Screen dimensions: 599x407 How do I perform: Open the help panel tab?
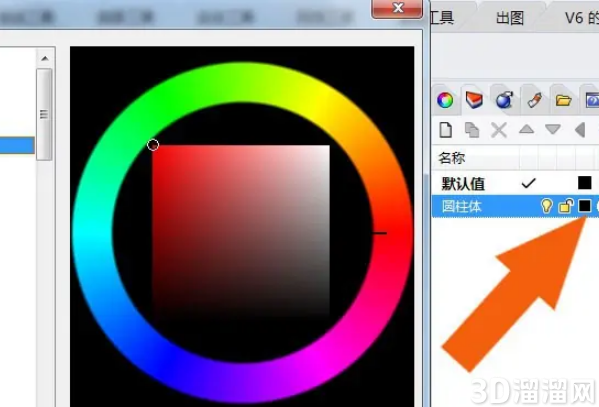point(592,100)
